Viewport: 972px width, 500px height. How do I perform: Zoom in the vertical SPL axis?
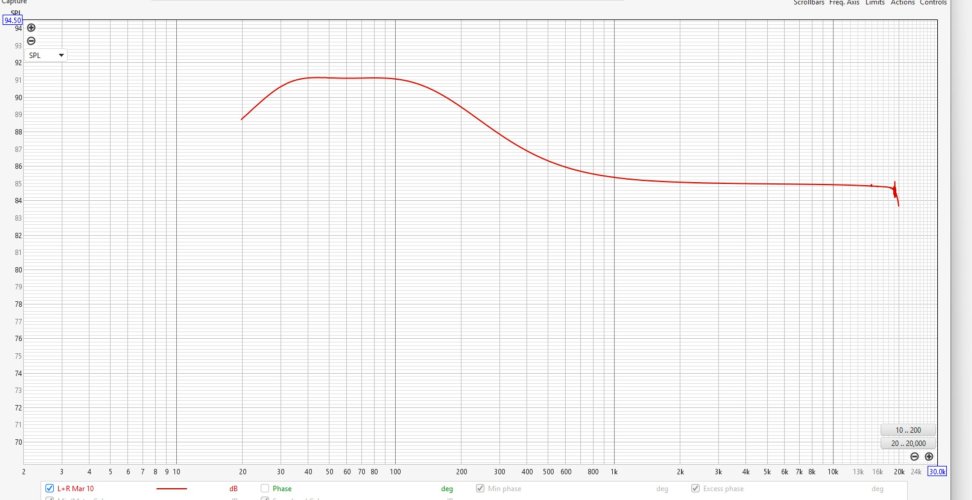pos(31,28)
